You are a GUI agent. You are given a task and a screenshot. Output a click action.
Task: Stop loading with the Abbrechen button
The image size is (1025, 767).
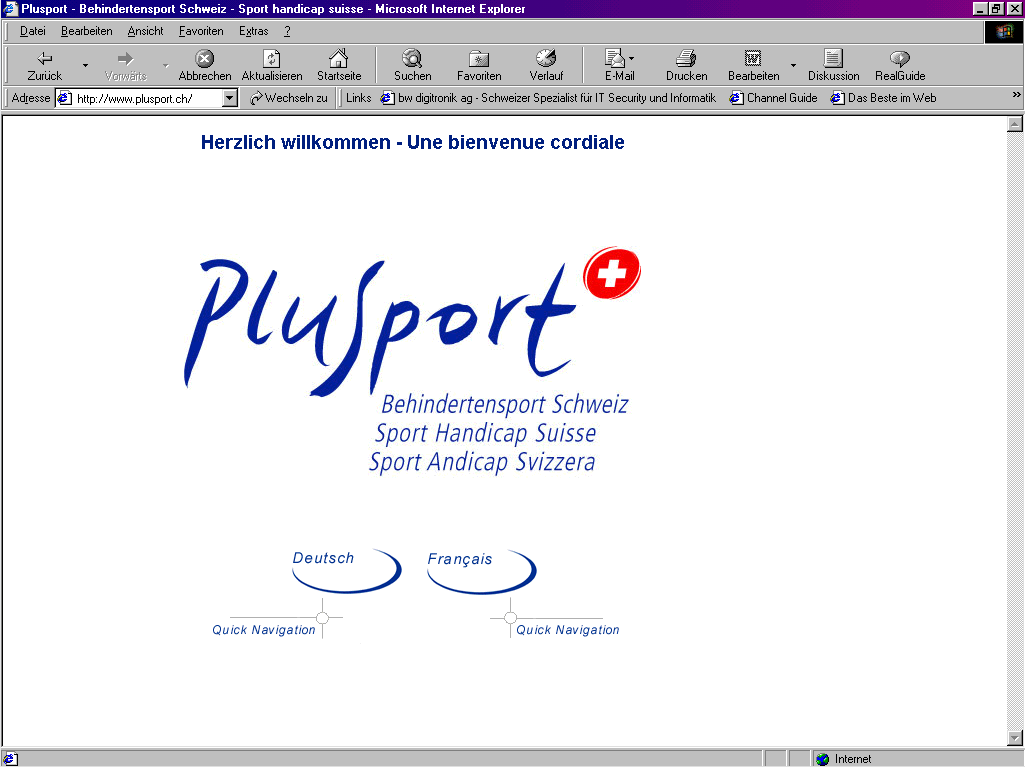point(205,65)
